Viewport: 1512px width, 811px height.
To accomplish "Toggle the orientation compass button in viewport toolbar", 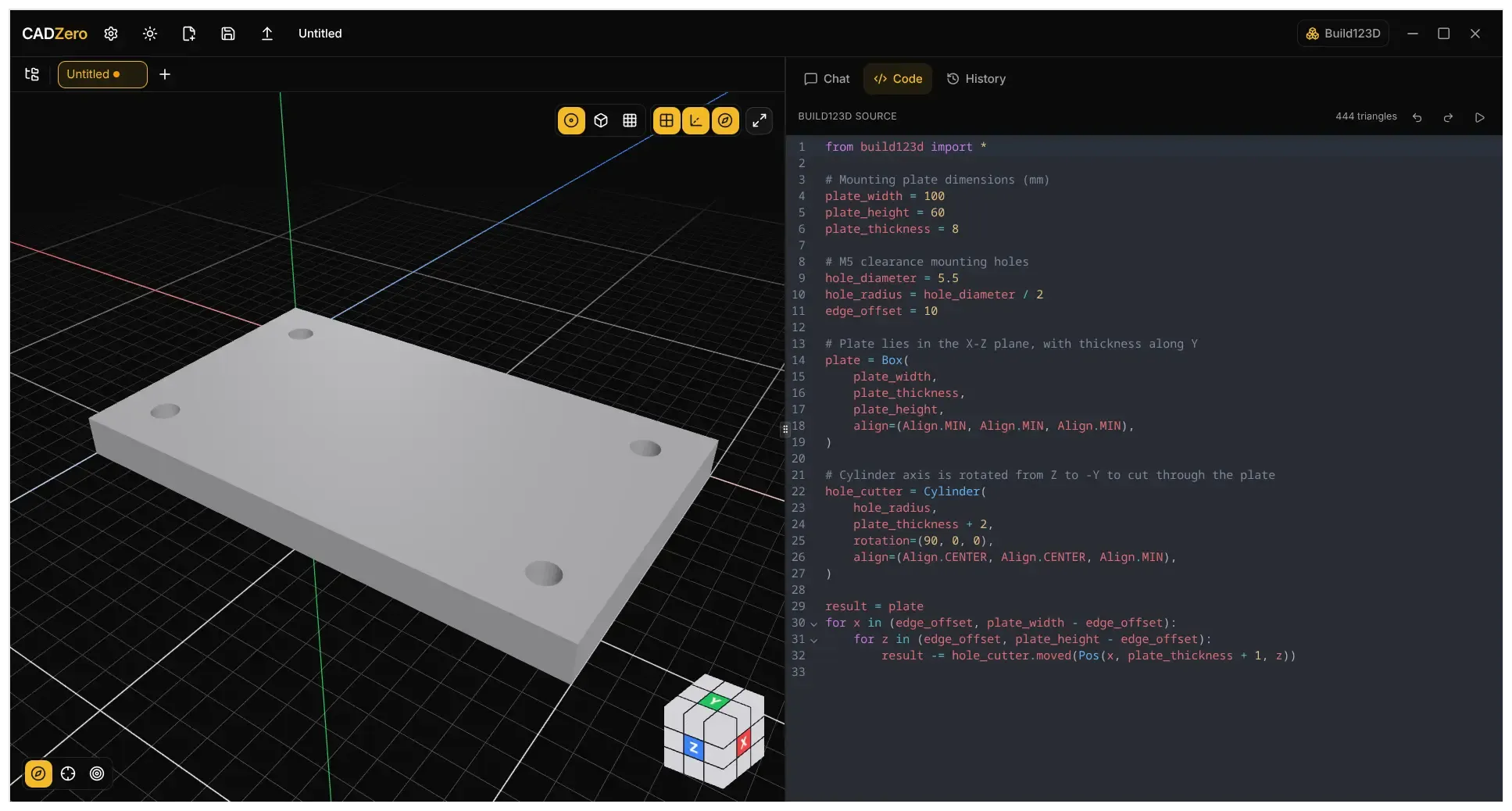I will (x=725, y=120).
